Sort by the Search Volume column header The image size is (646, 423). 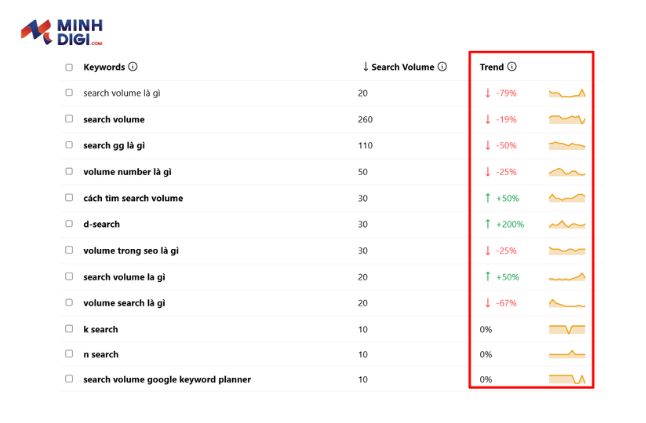(403, 67)
